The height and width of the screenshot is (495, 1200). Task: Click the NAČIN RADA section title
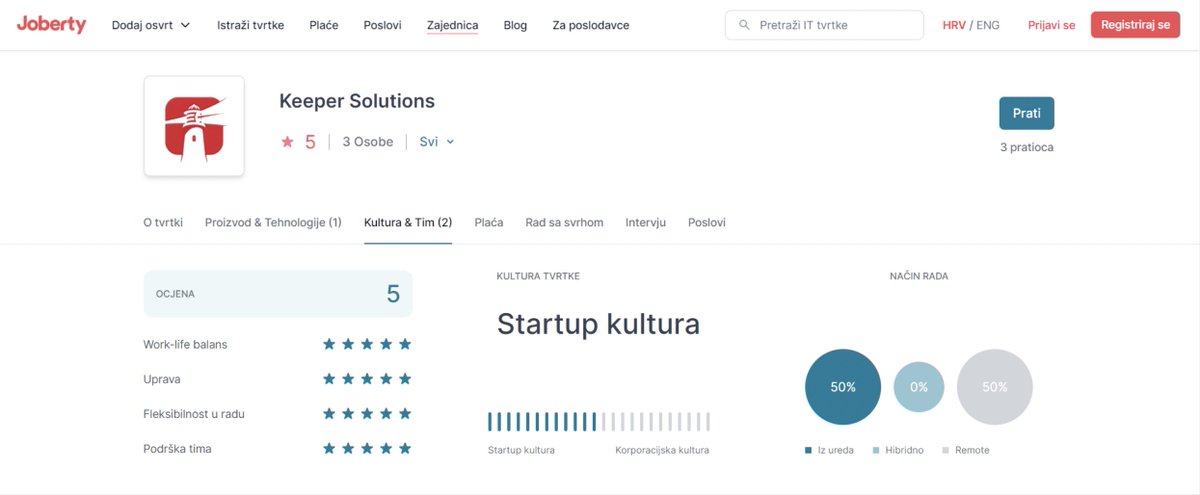point(919,276)
